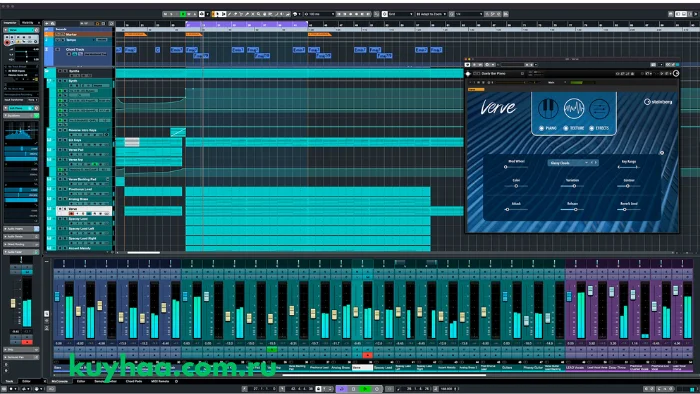
Task: Click the Mod Wheel slider in Verve
Action: click(516, 167)
